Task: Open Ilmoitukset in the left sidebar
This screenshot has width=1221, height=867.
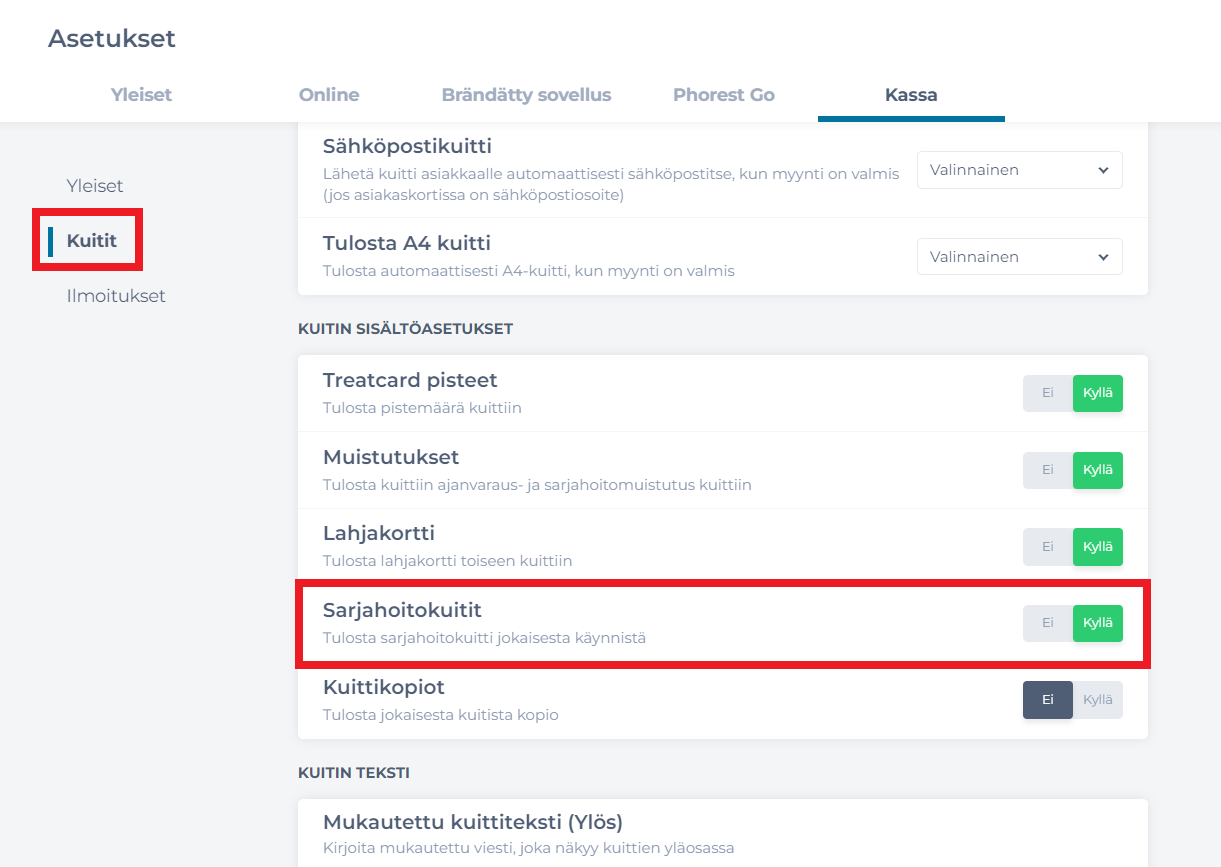Action: click(116, 296)
